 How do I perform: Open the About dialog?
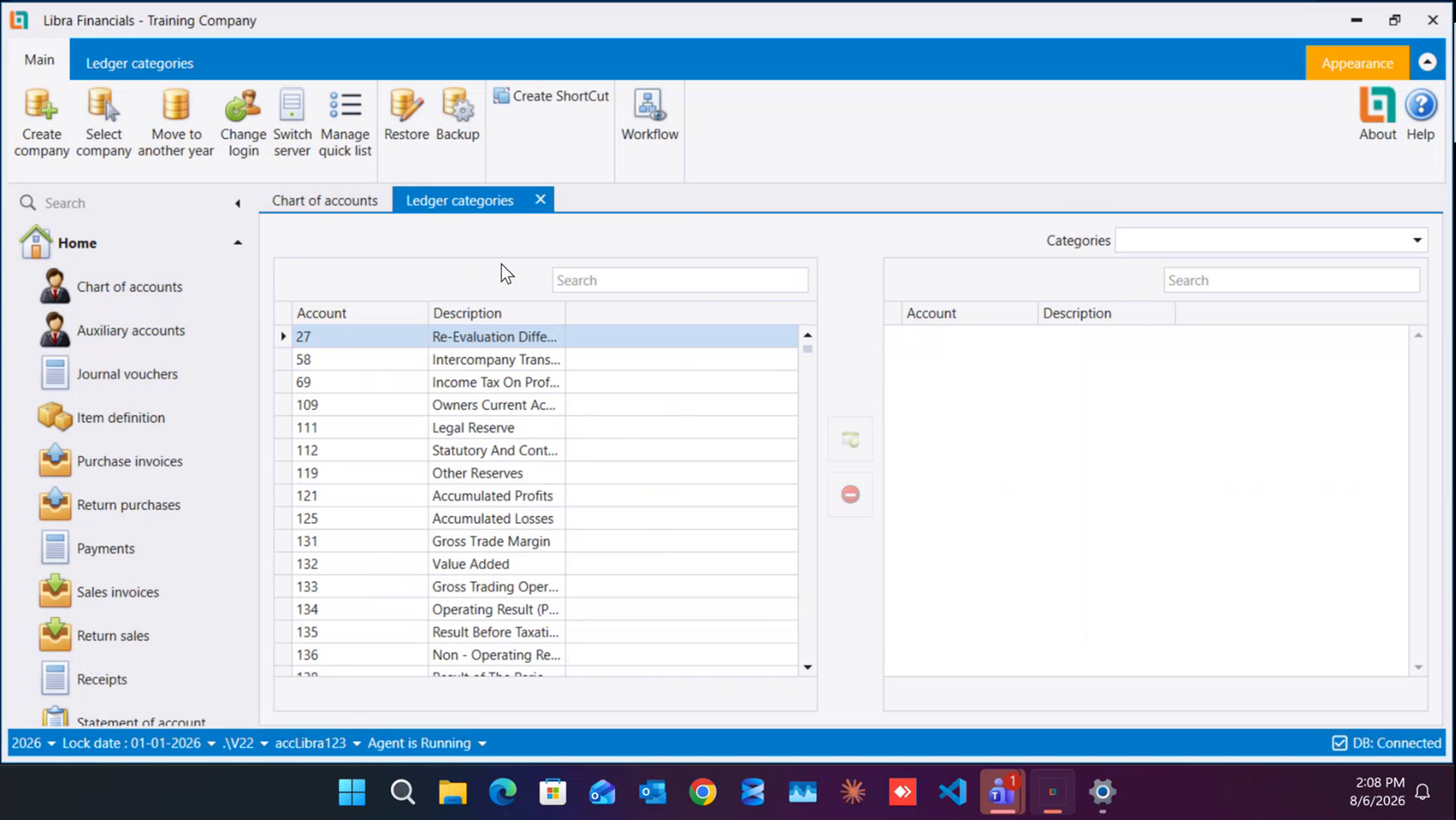click(1378, 115)
